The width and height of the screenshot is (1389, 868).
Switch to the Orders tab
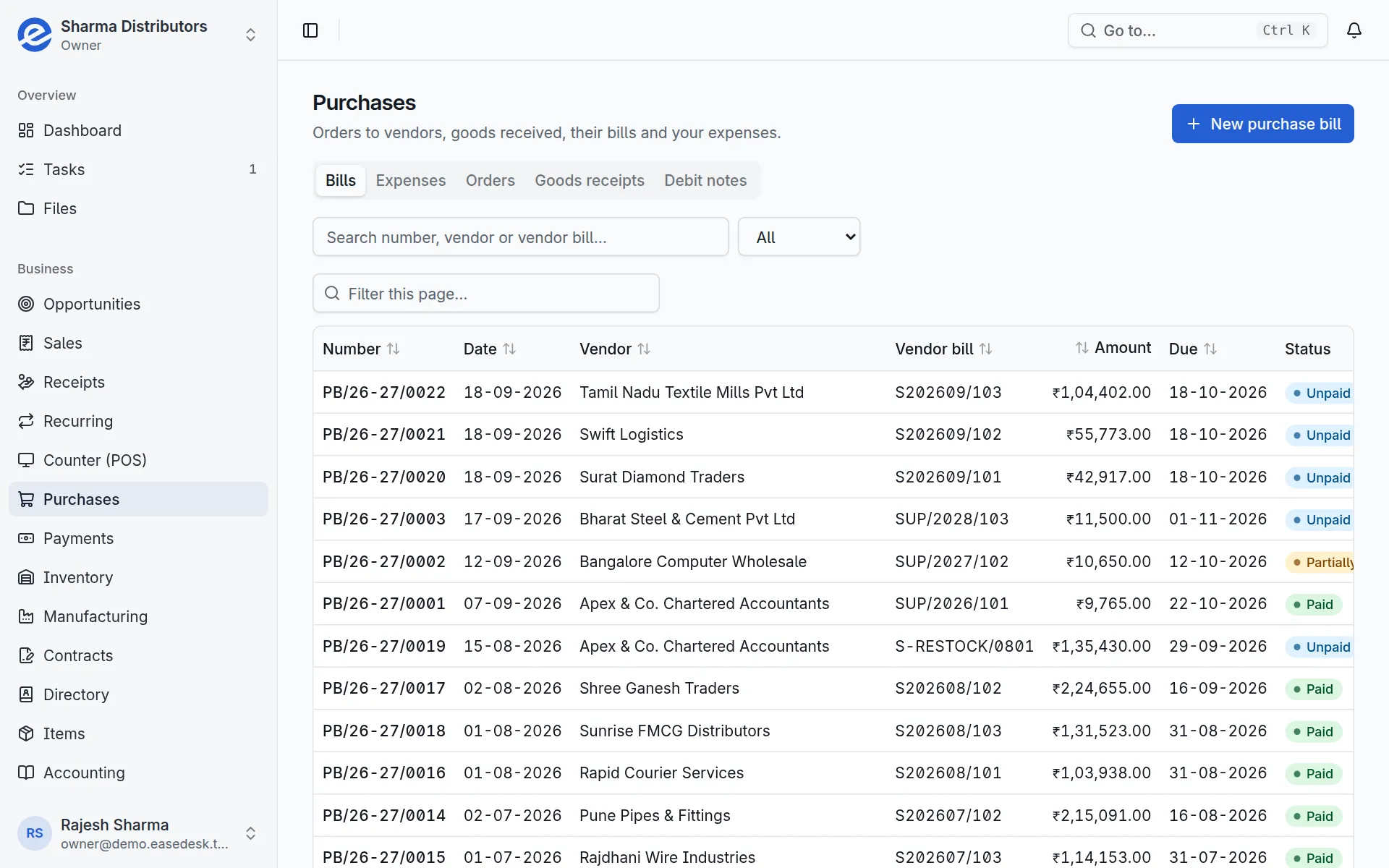(490, 180)
